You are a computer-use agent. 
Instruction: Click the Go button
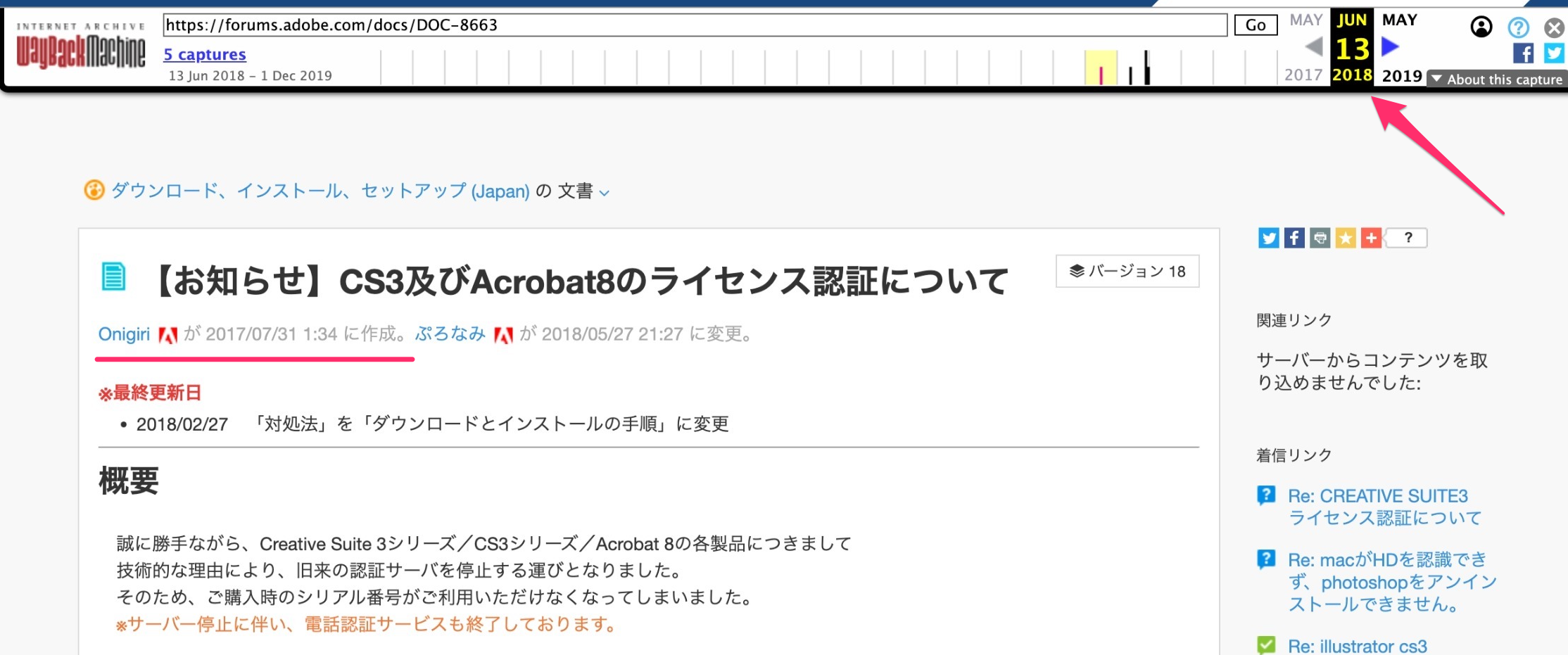(x=1256, y=25)
